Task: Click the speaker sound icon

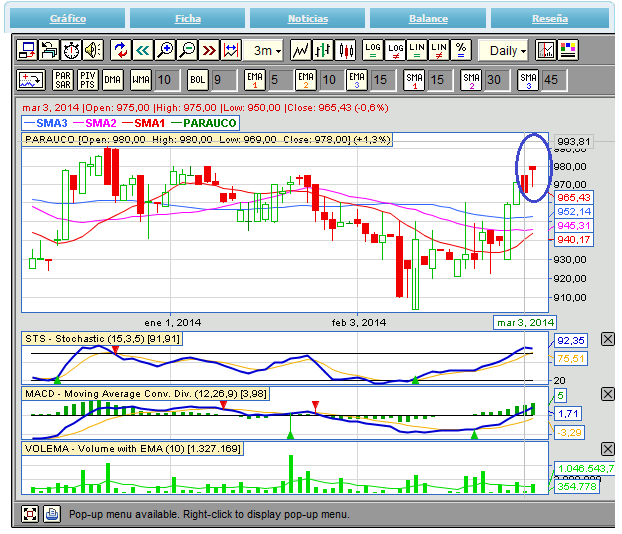Action: coord(92,50)
